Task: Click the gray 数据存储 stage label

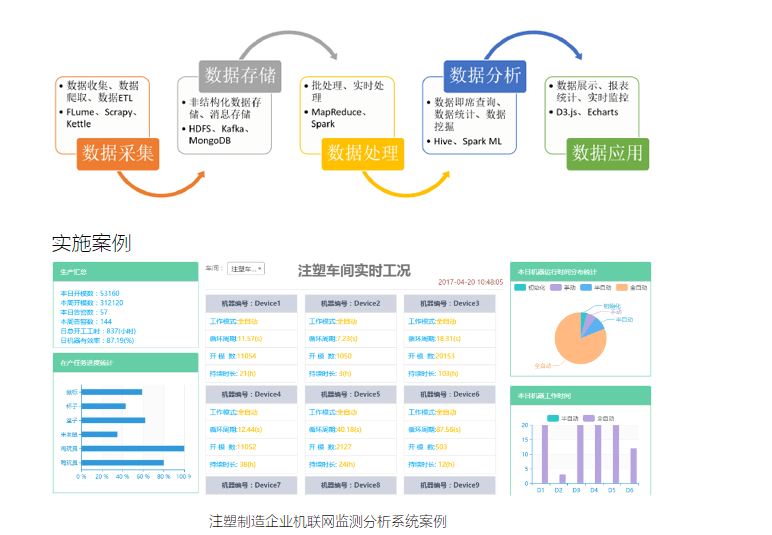Action: click(241, 75)
